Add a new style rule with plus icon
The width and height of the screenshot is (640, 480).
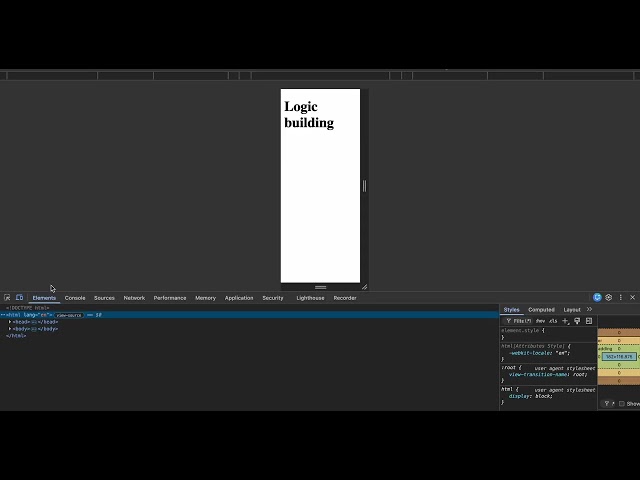[x=565, y=321]
